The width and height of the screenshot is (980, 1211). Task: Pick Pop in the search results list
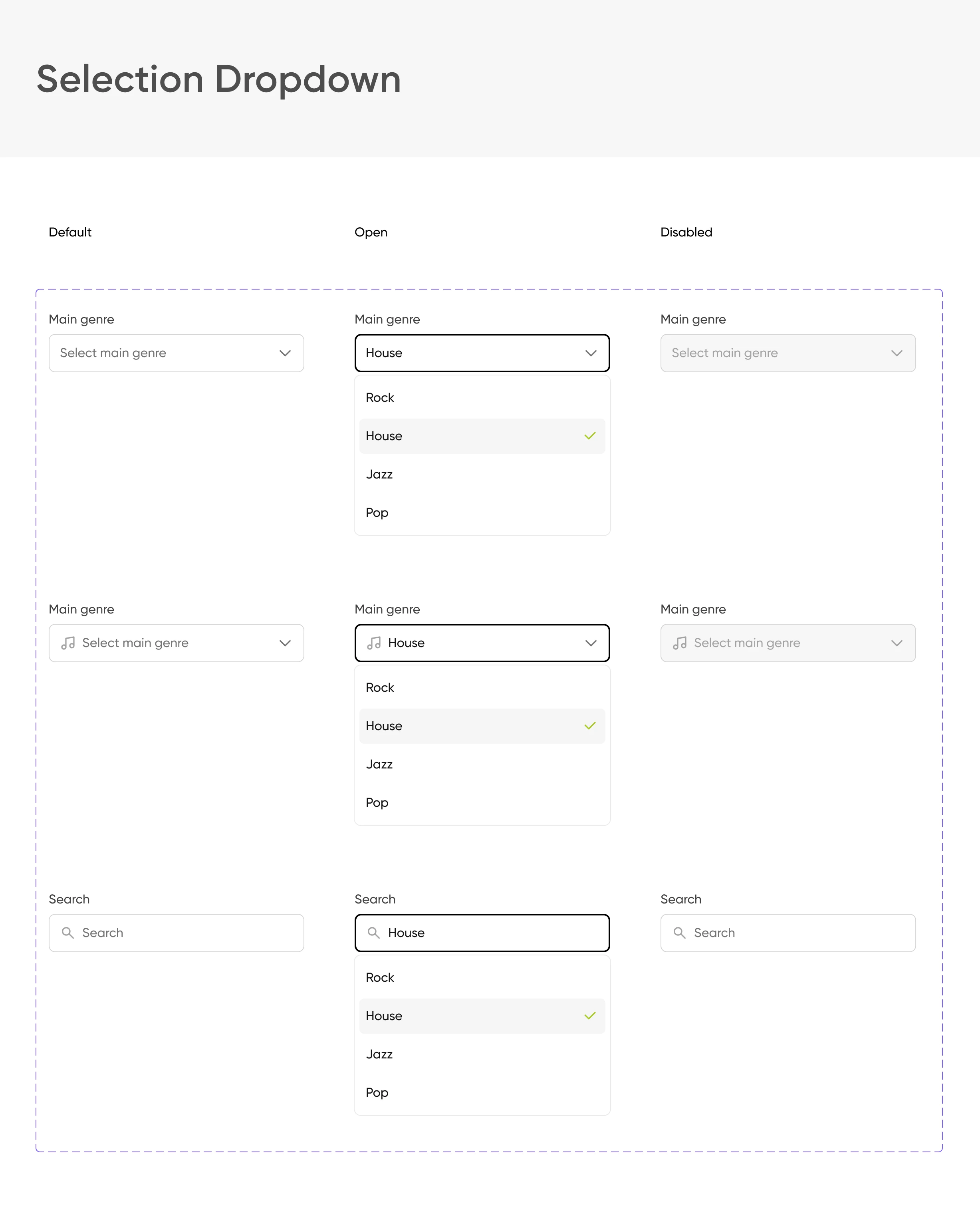click(377, 1092)
